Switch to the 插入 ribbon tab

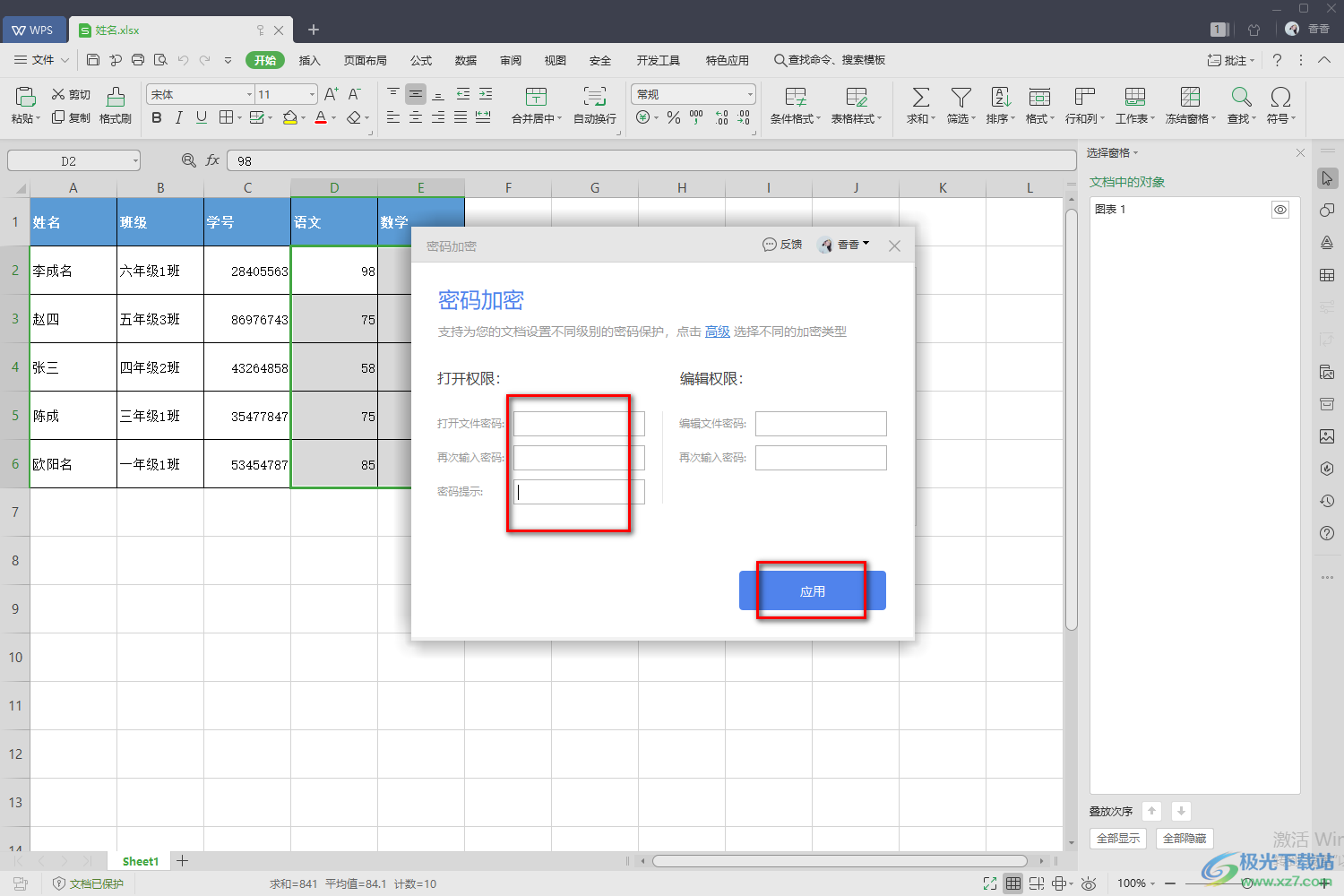[x=309, y=60]
